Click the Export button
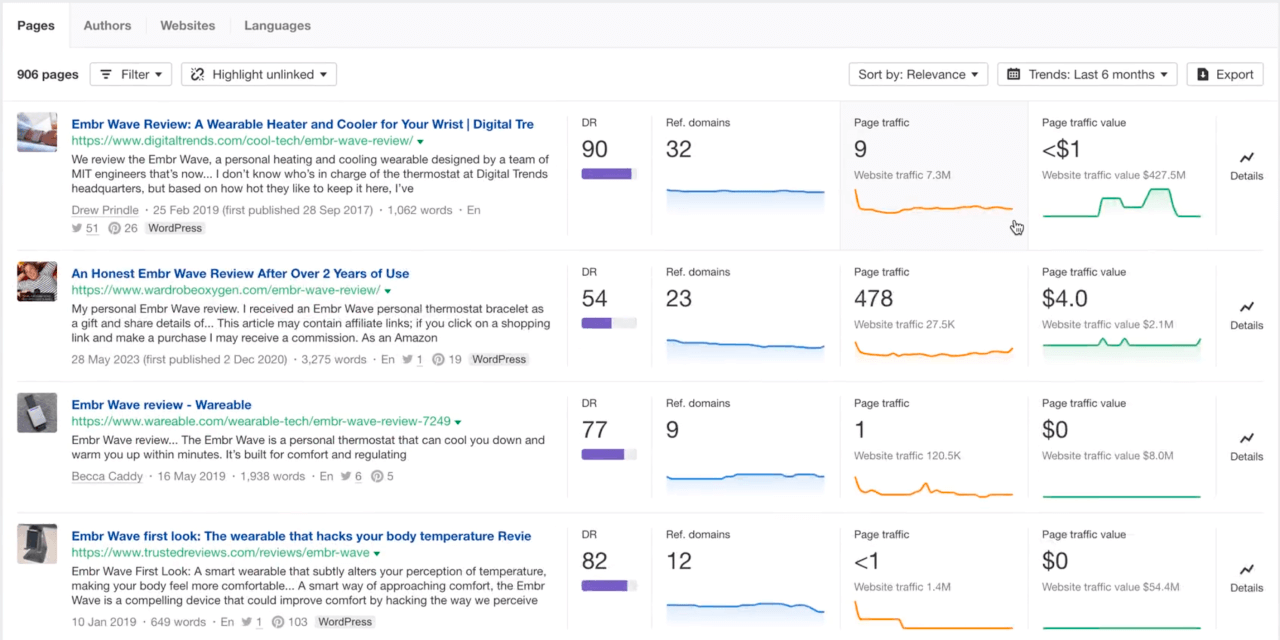This screenshot has width=1280, height=640. pyautogui.click(x=1225, y=74)
